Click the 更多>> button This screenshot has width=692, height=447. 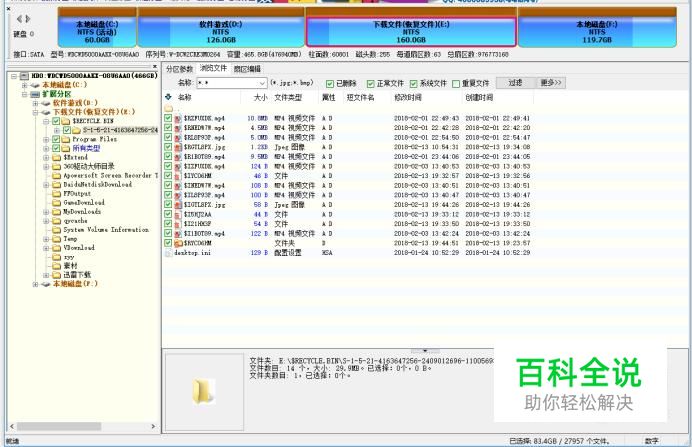tap(550, 83)
